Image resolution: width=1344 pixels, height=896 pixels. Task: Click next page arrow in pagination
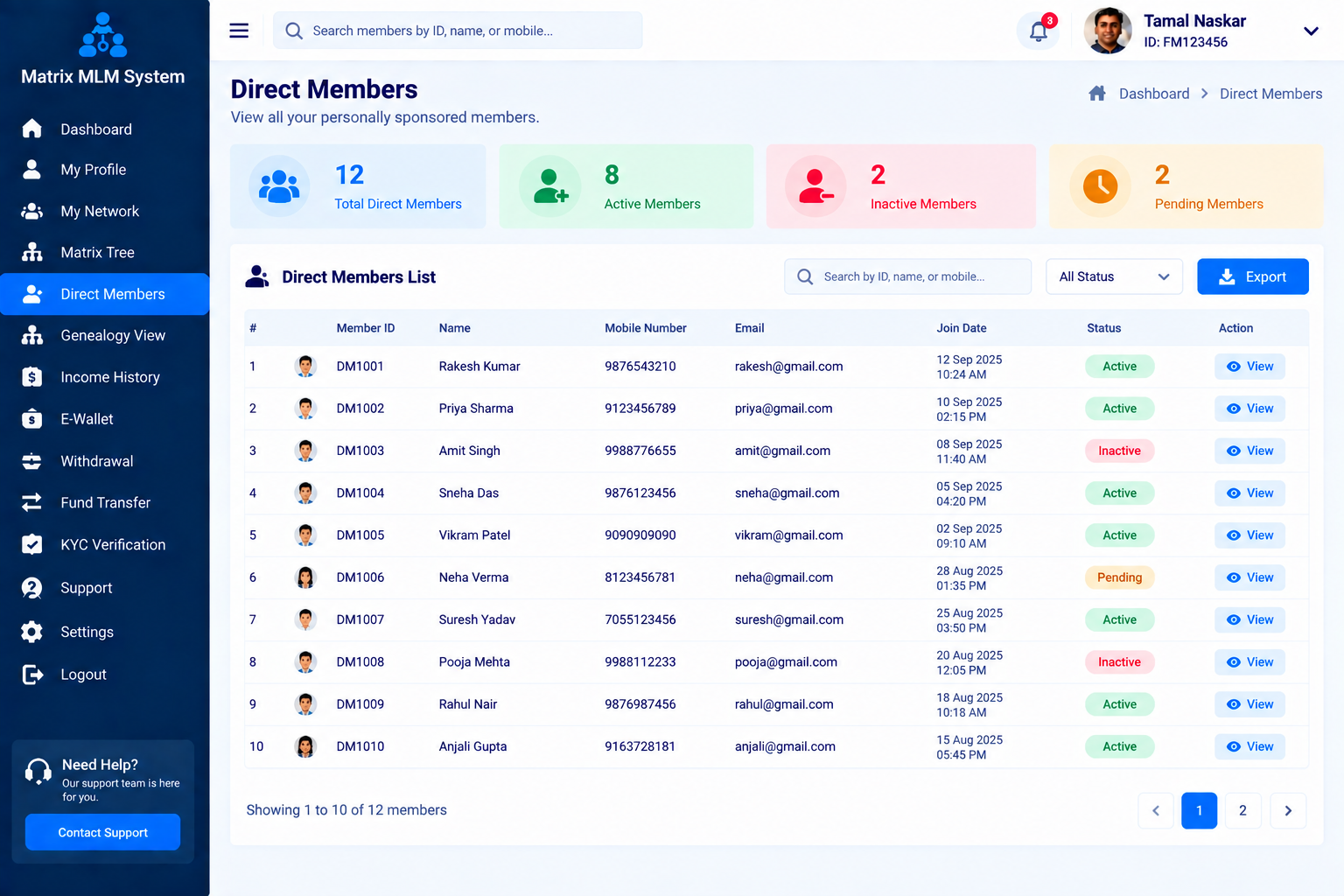coord(1288,810)
